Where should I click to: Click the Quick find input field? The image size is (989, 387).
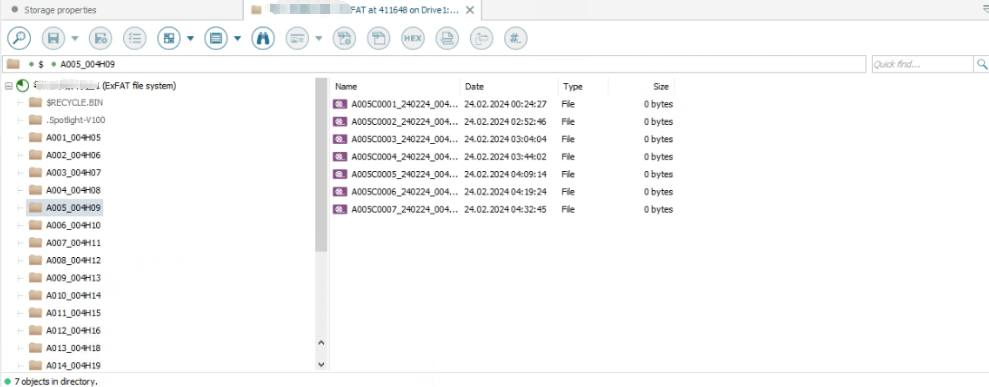tap(923, 64)
